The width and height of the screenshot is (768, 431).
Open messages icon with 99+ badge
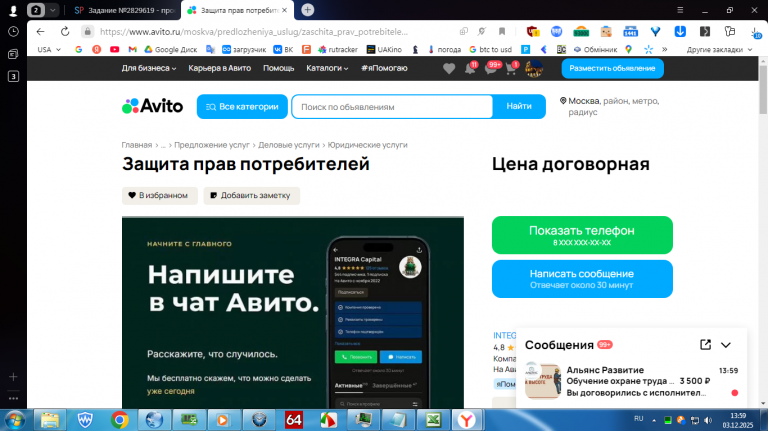491,69
